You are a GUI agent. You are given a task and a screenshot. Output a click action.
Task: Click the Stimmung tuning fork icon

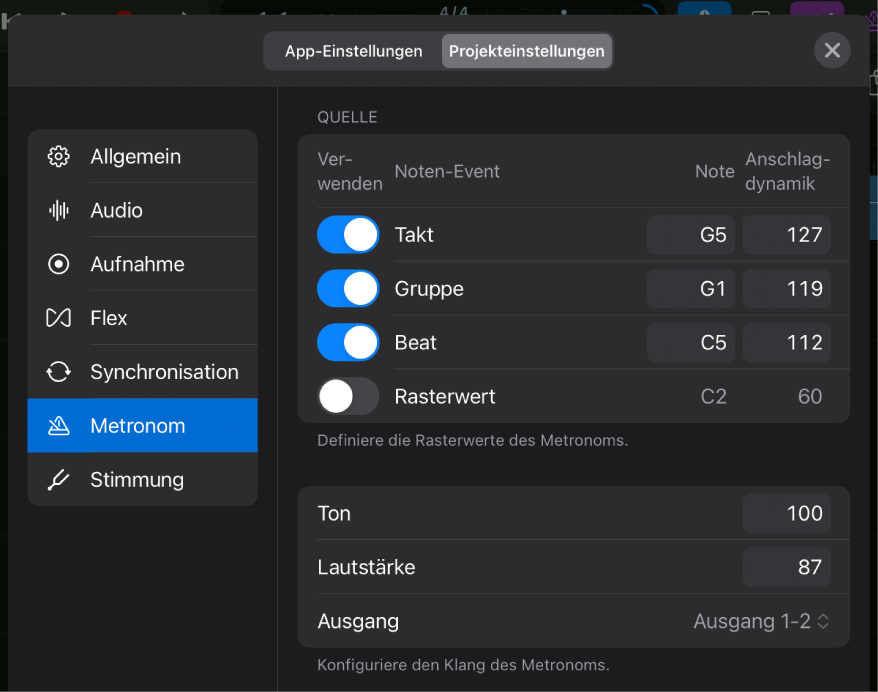pyautogui.click(x=58, y=479)
